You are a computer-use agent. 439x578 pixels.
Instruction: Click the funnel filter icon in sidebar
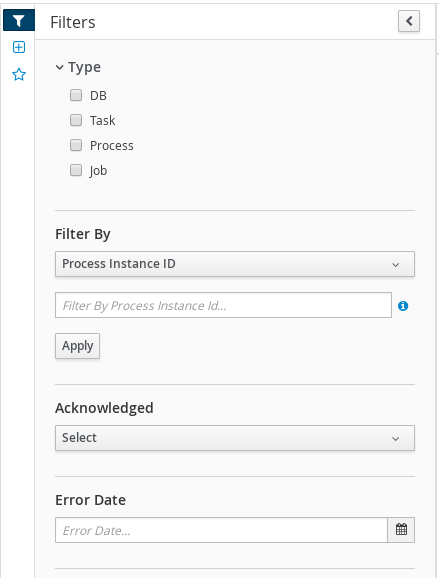coord(19,21)
